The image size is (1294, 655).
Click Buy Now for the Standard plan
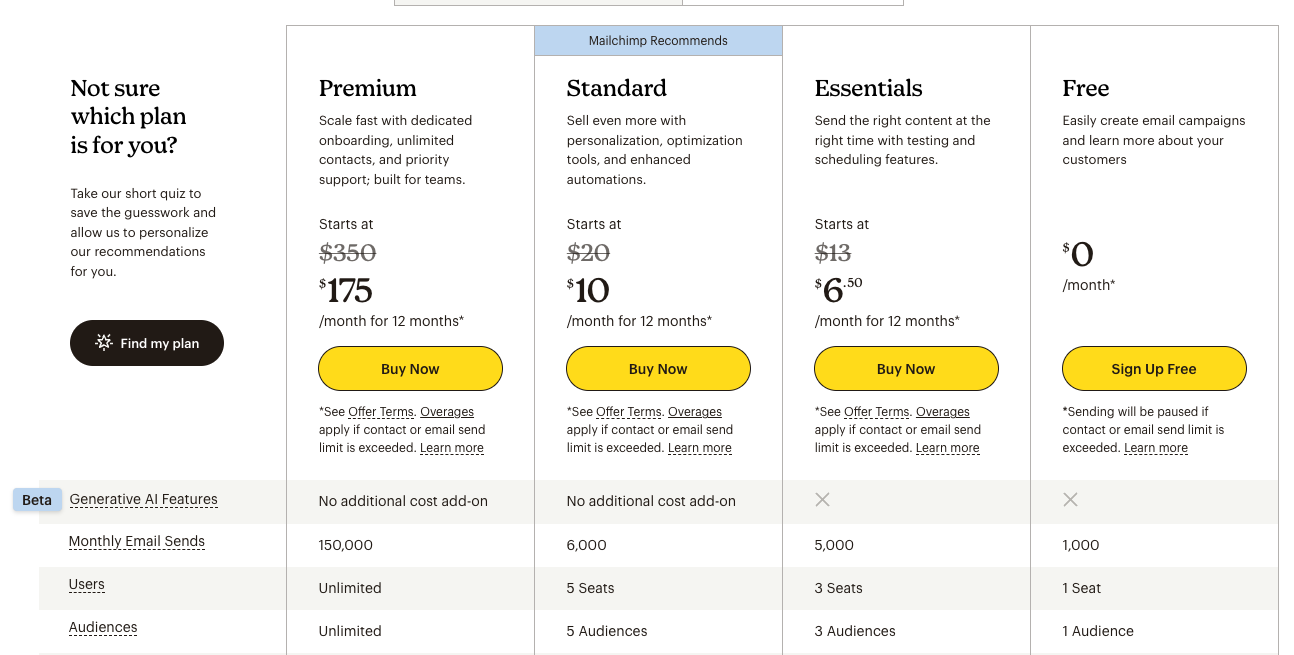(658, 369)
